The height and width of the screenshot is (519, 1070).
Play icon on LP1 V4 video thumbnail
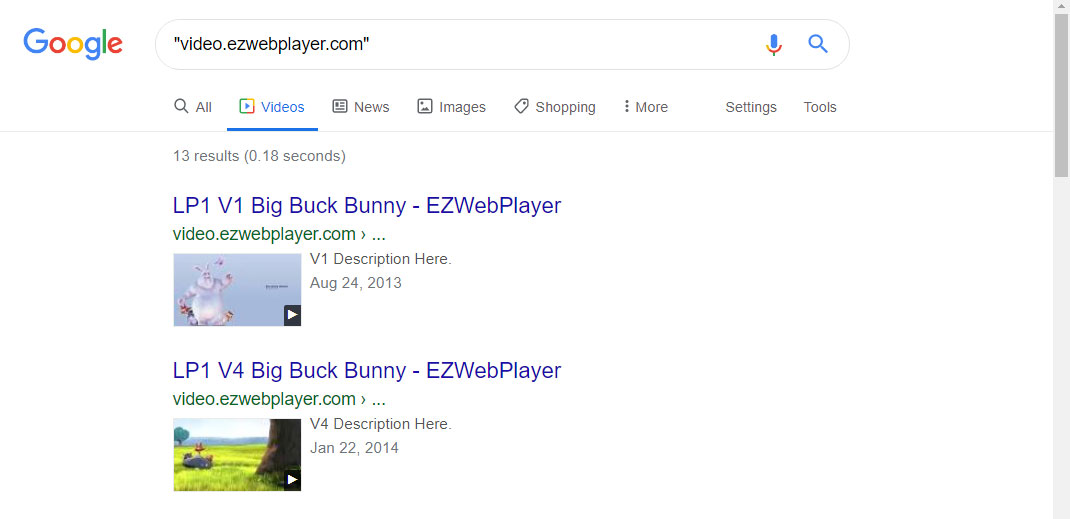click(291, 480)
